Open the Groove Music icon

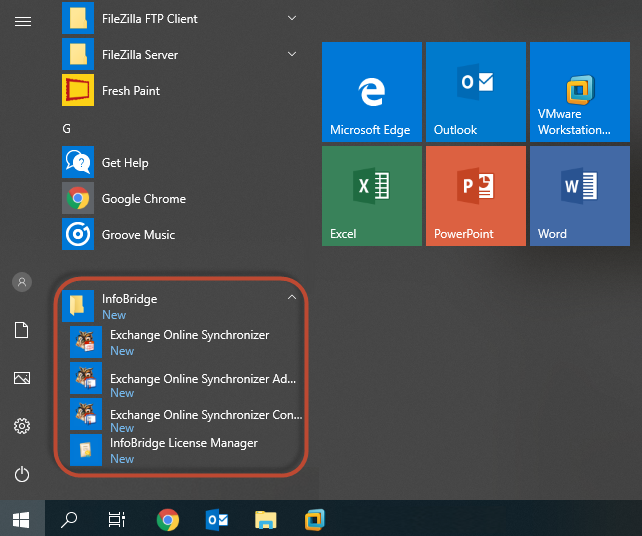point(78,234)
